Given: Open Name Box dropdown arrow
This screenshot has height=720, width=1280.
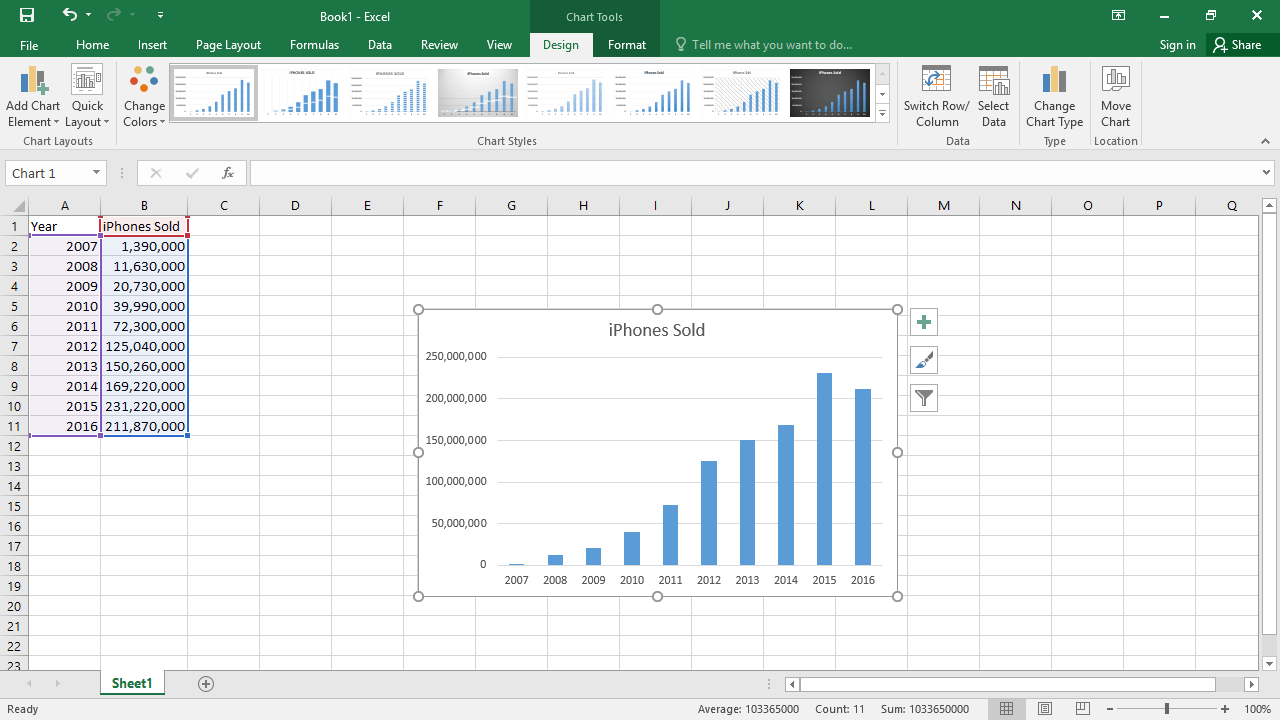Looking at the screenshot, I should tap(96, 173).
